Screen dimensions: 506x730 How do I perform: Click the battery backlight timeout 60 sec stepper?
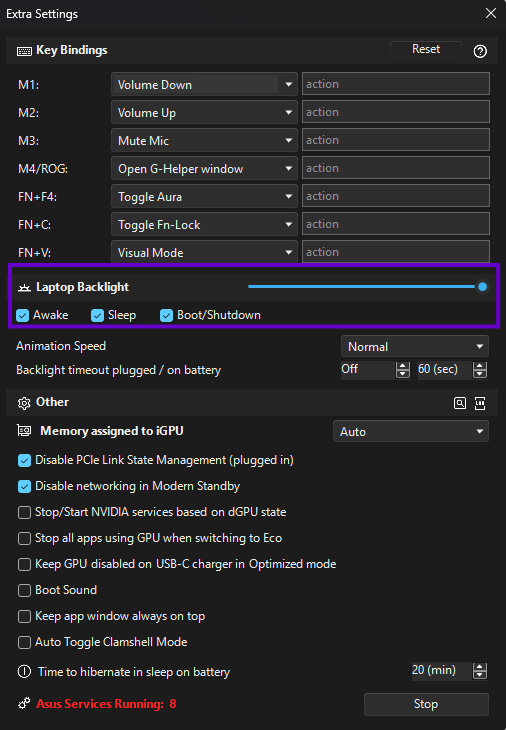452,370
